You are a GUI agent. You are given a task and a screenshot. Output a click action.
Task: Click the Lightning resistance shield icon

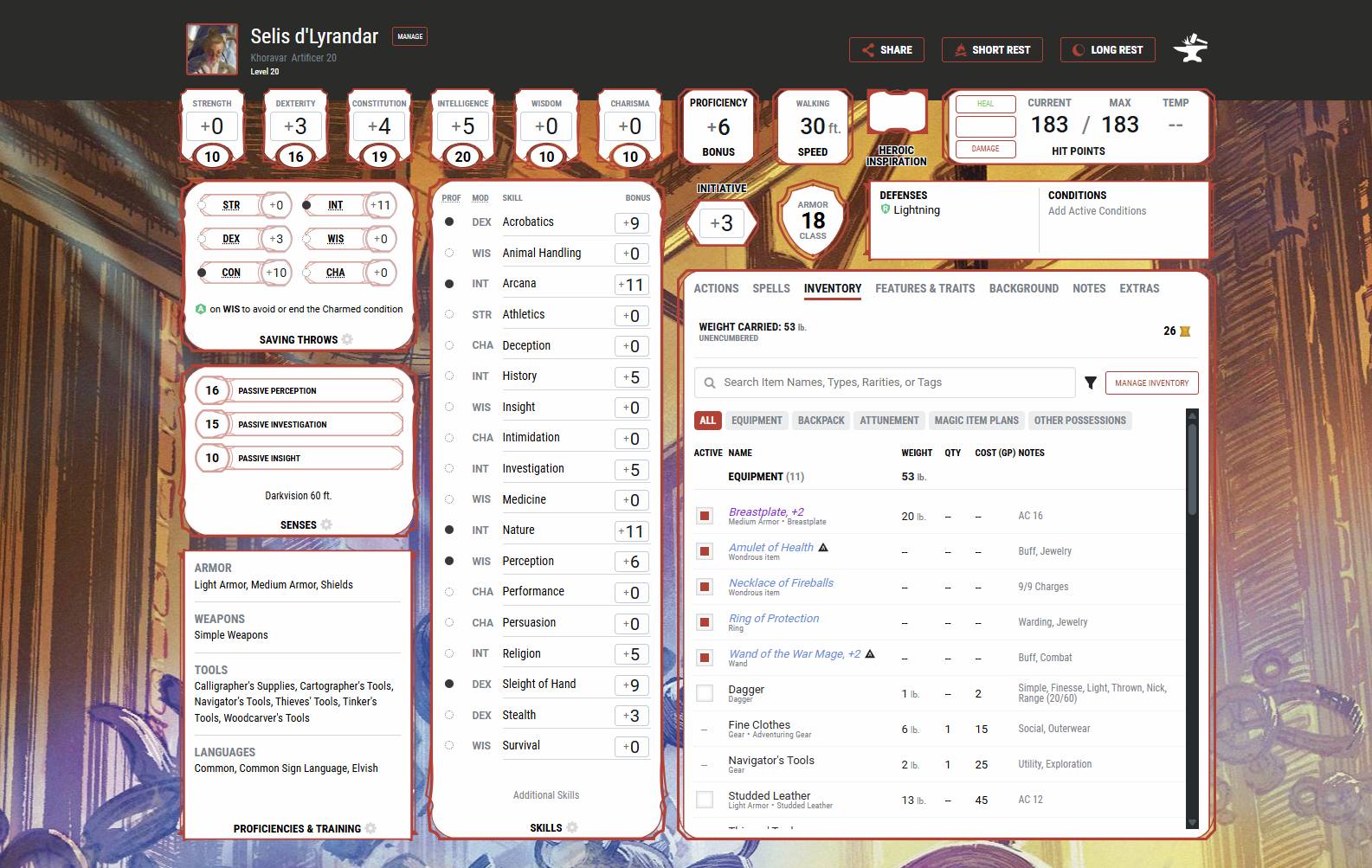(886, 209)
